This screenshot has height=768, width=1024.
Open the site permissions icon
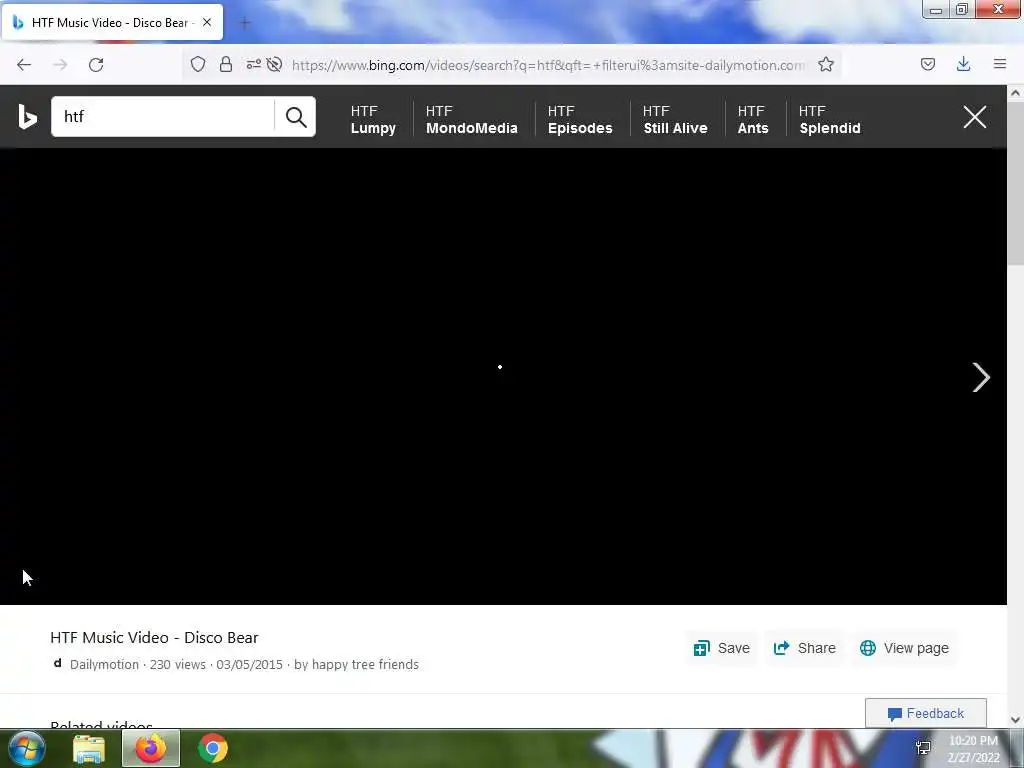pos(253,64)
